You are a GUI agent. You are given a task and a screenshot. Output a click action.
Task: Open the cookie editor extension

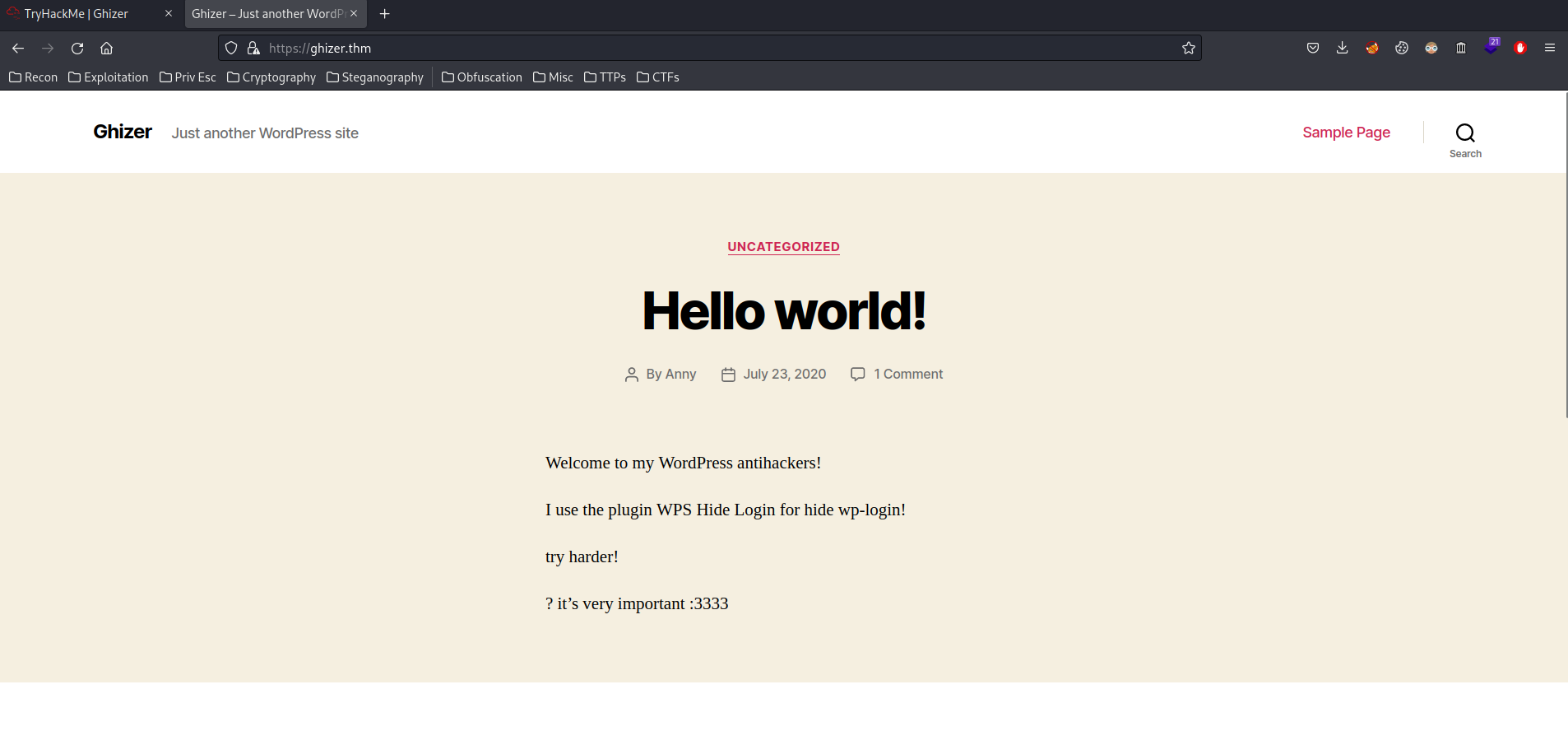coord(1402,49)
